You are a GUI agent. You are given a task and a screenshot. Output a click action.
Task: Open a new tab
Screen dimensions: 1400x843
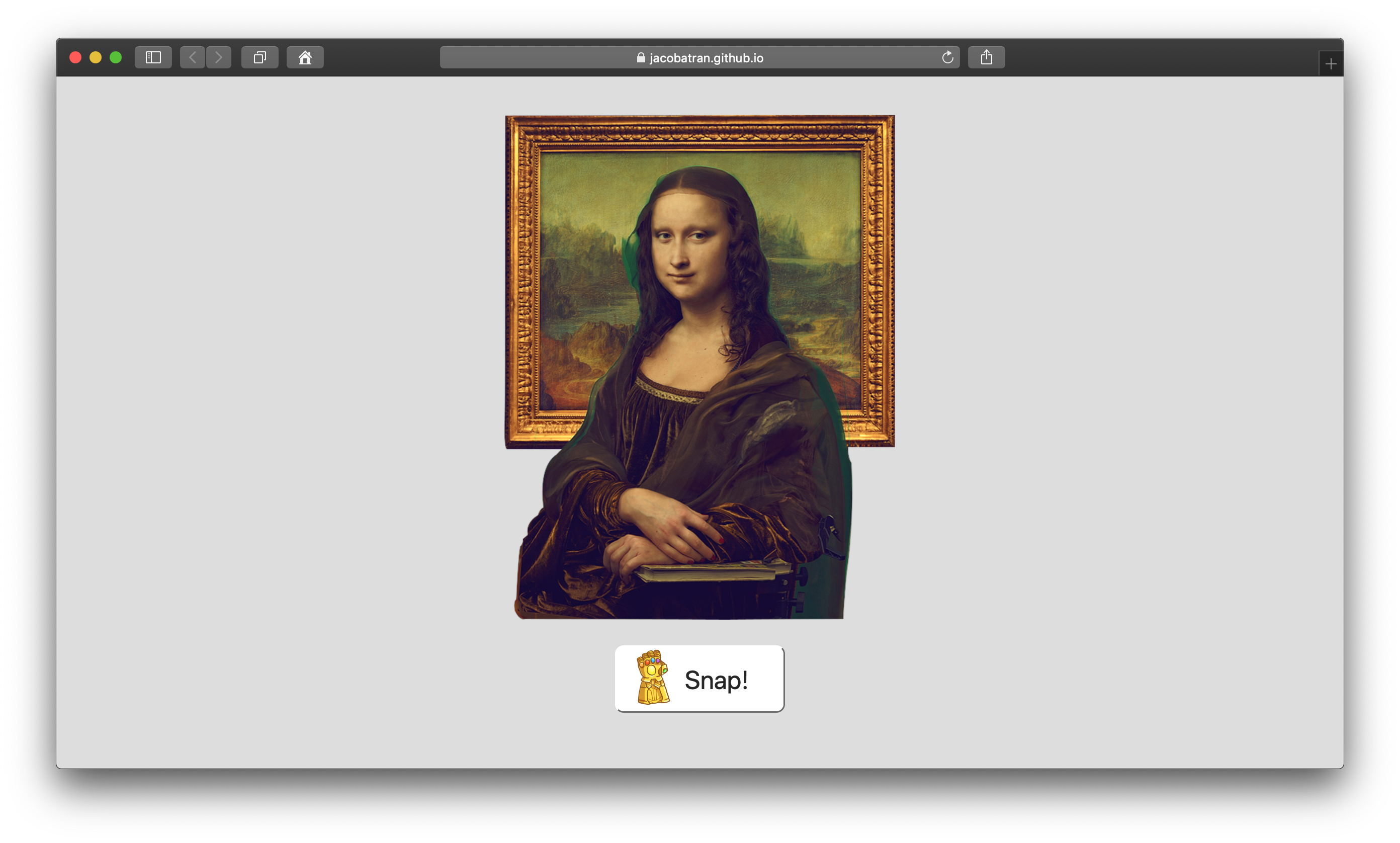coord(1330,64)
